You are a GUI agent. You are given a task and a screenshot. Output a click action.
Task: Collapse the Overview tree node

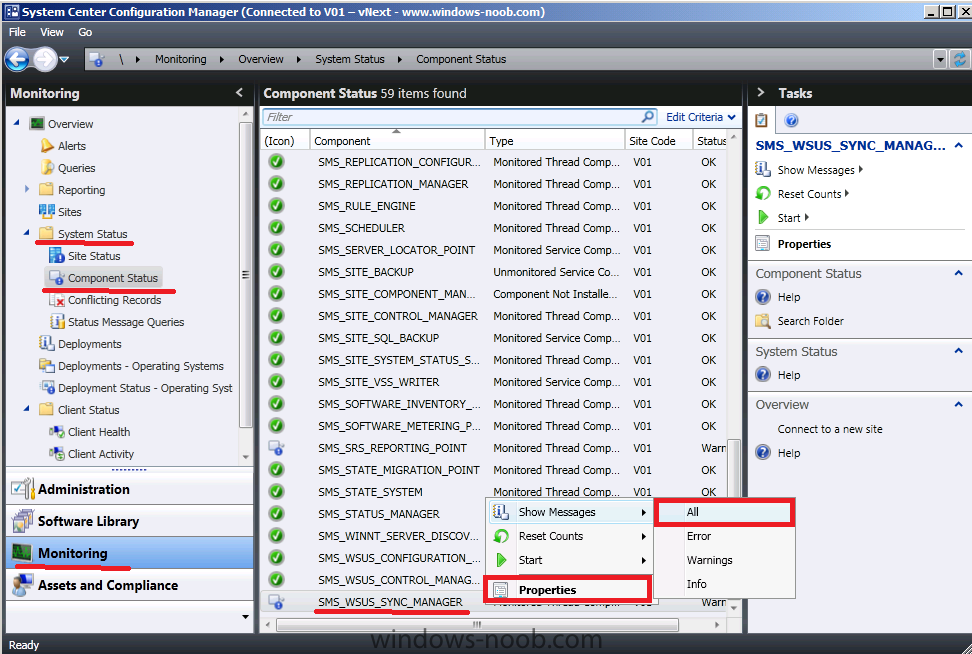(17, 123)
